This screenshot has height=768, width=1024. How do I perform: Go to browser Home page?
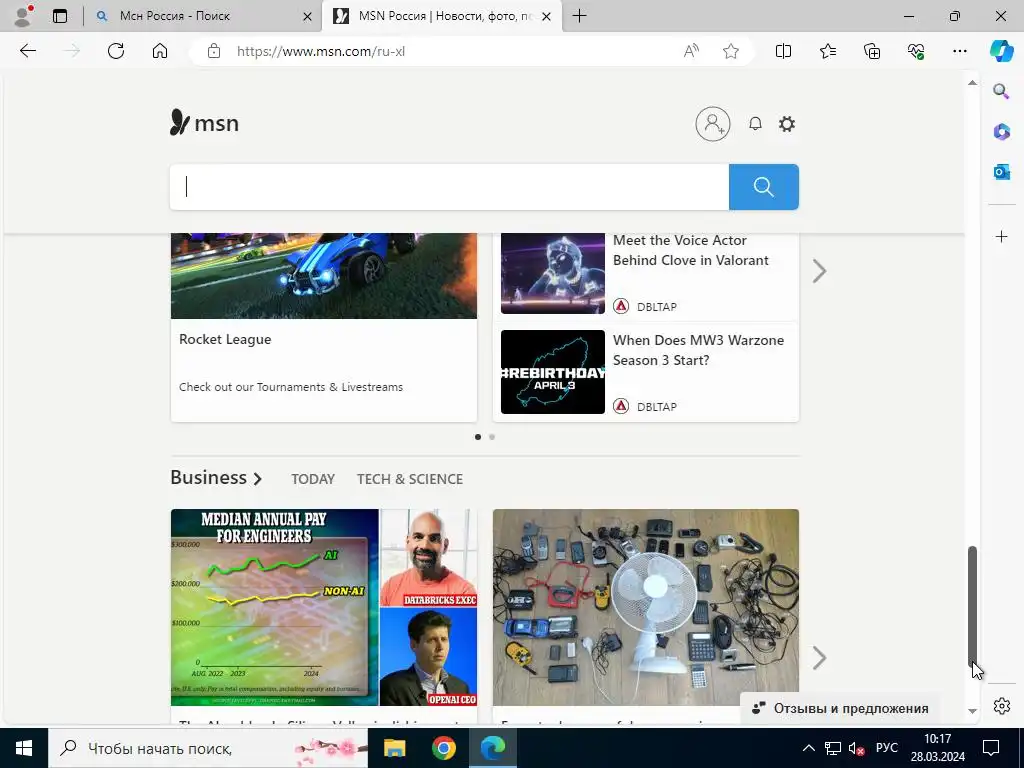pos(160,51)
